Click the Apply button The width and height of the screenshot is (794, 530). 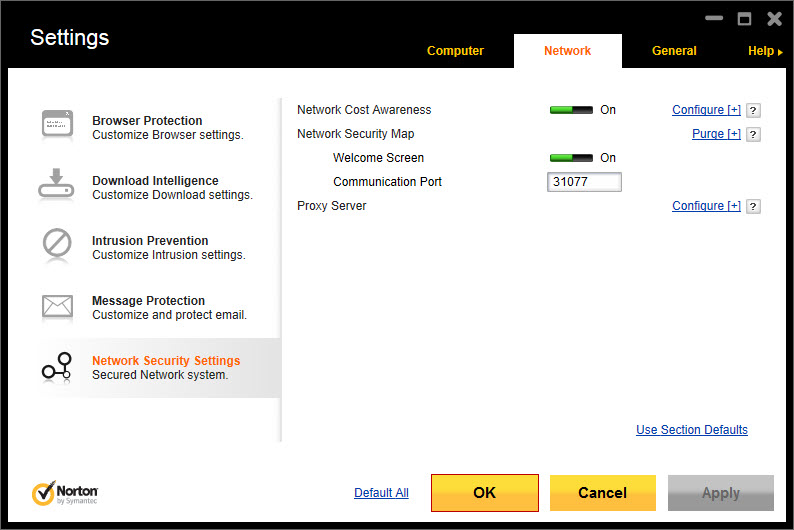click(721, 493)
